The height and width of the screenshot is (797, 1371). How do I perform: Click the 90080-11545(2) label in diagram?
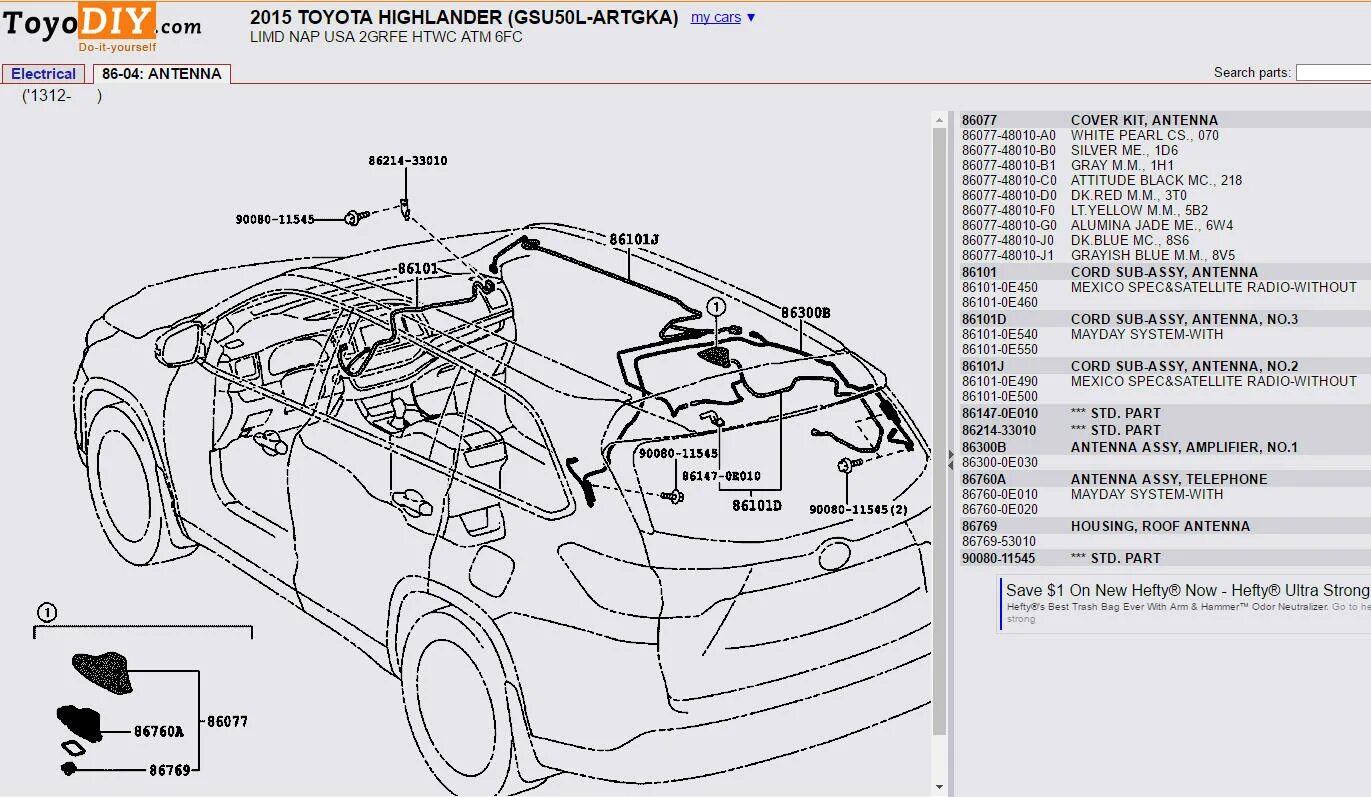pyautogui.click(x=858, y=510)
